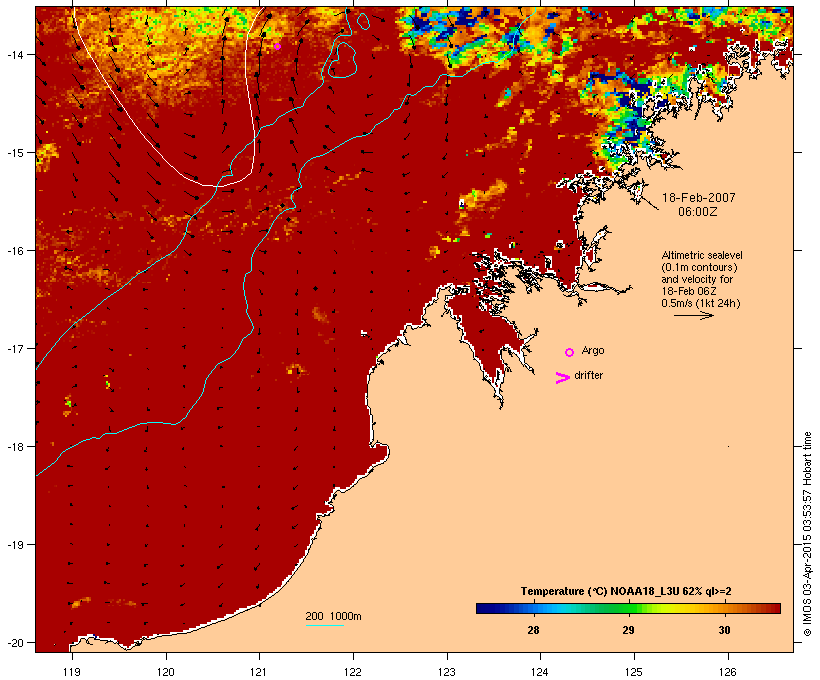Viewport: 820px width, 680px height.
Task: Click the cyan 200 1000m depth contour line sample
Action: point(325,625)
